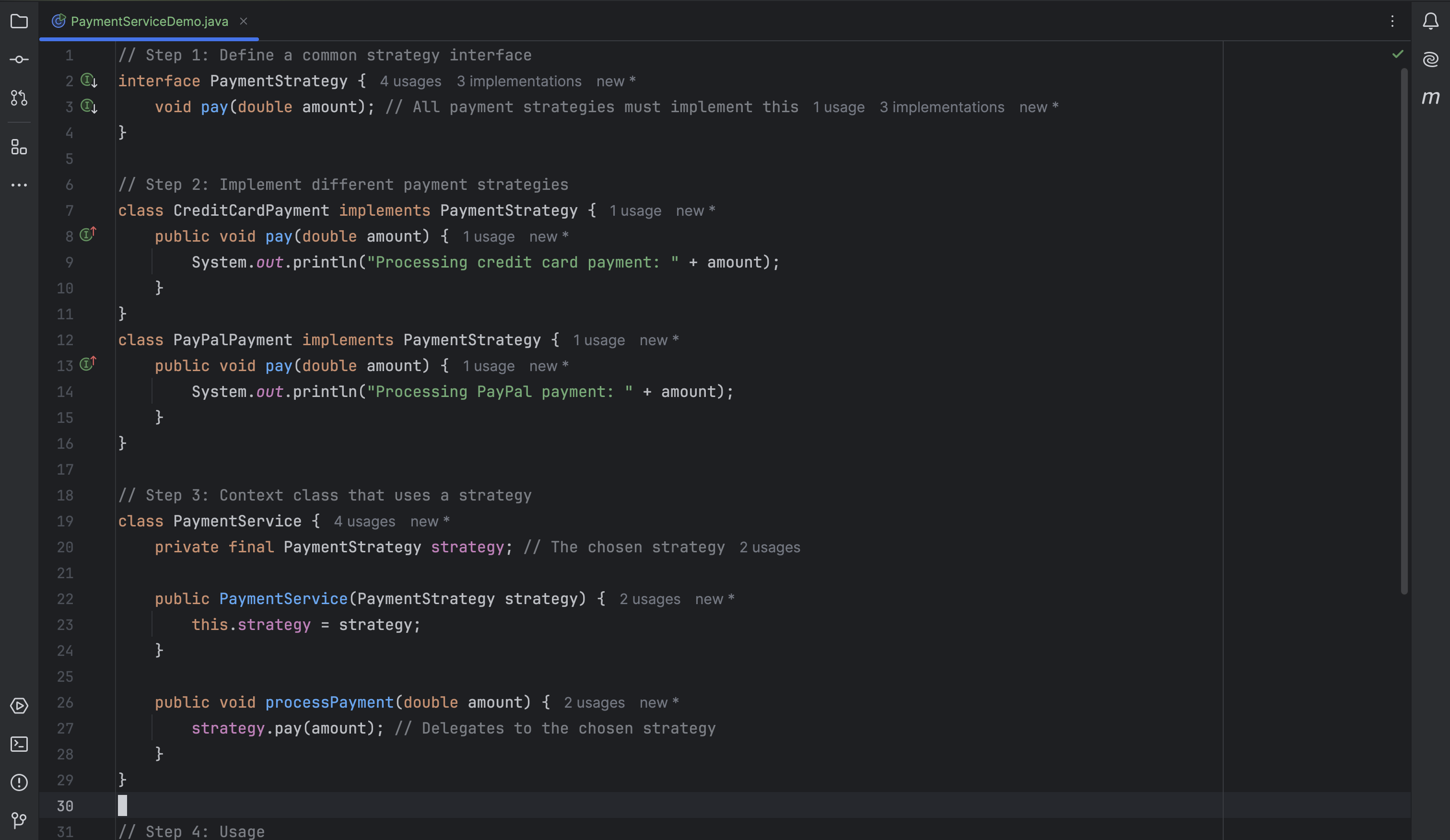The image size is (1450, 840).
Task: Click implemented gutter icon on line 2
Action: [89, 81]
